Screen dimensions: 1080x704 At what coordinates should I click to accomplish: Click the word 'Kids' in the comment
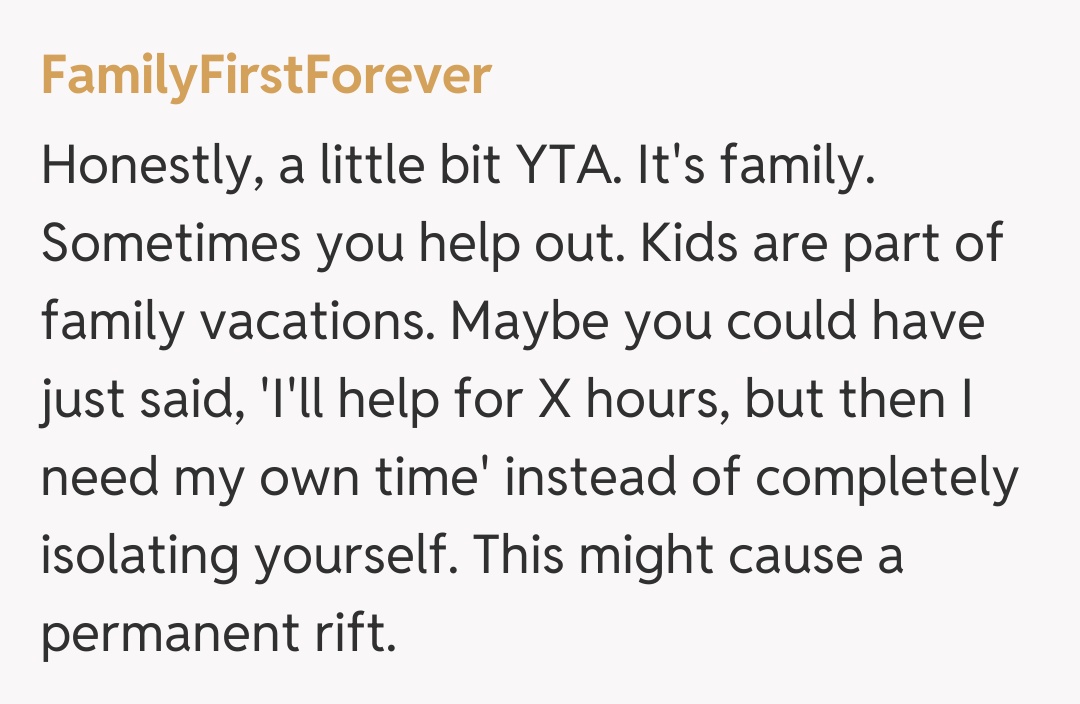(x=688, y=243)
